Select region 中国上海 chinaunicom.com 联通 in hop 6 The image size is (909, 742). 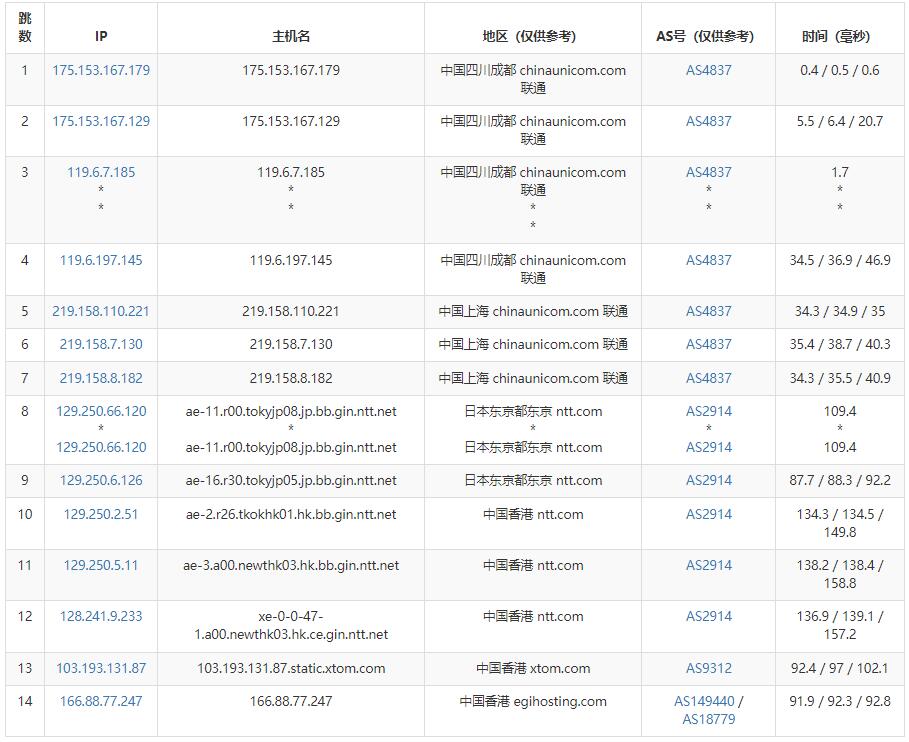(533, 344)
